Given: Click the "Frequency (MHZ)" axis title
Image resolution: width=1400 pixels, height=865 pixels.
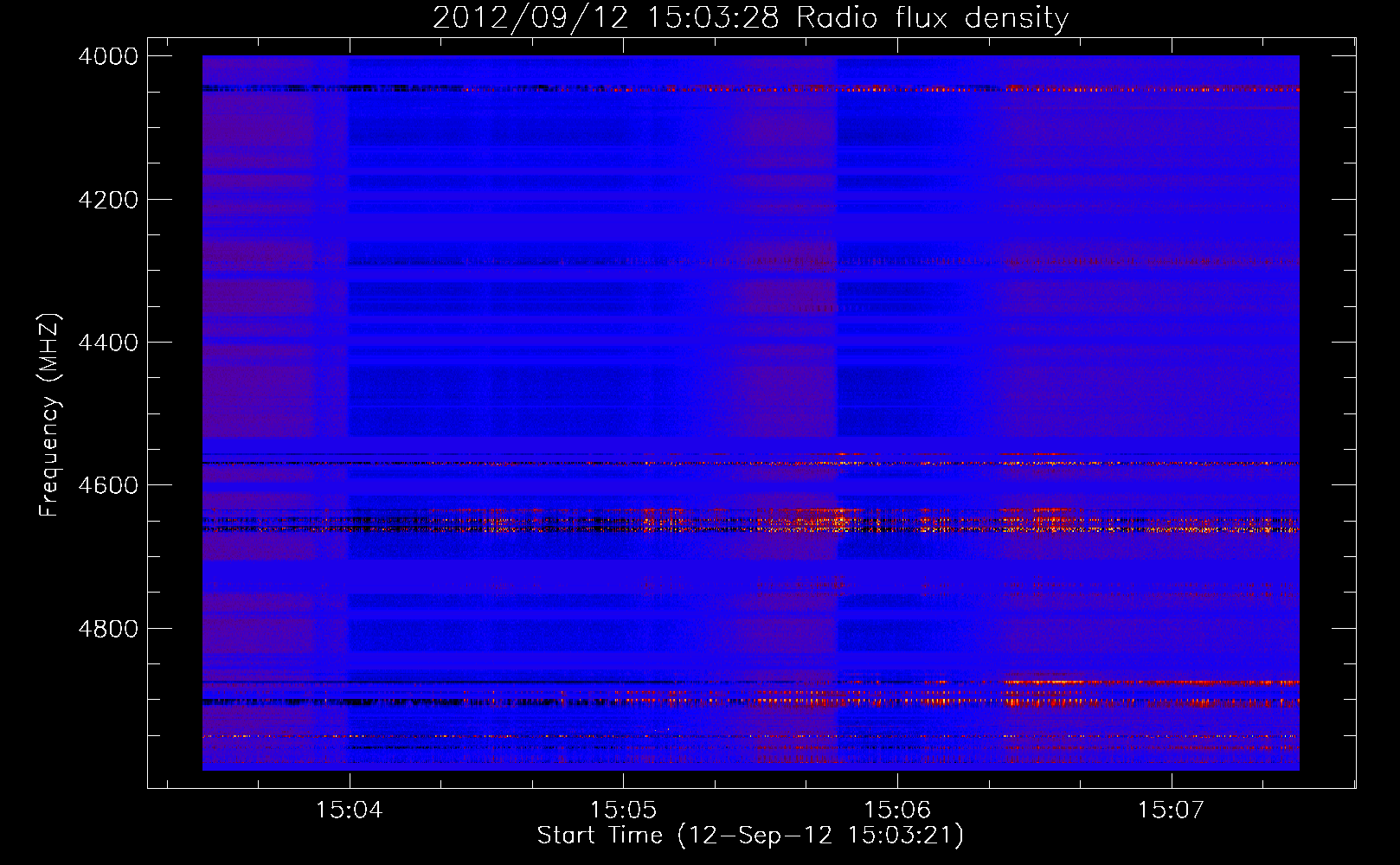Looking at the screenshot, I should (x=50, y=415).
